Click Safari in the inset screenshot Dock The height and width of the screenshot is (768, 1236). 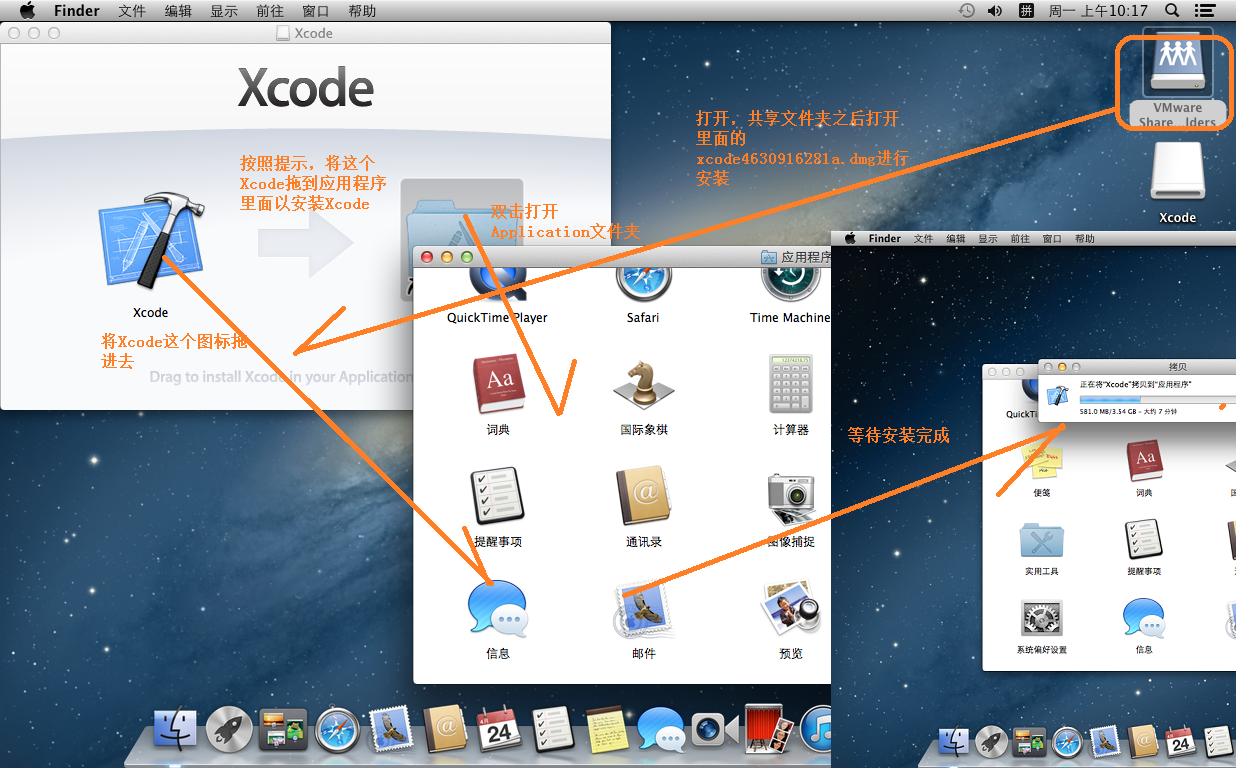[1067, 741]
